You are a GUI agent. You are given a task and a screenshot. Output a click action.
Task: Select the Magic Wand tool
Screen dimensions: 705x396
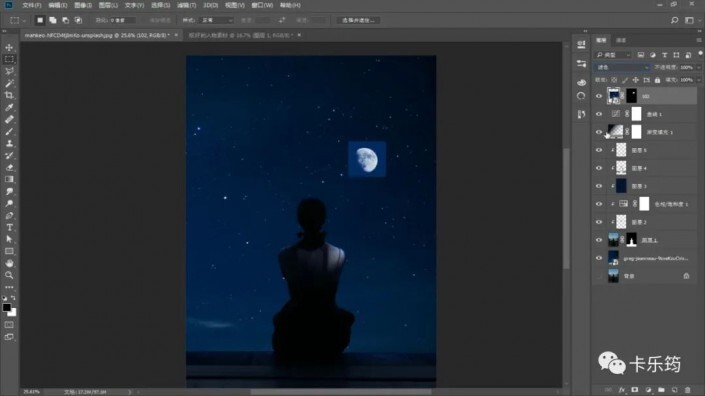[x=9, y=83]
